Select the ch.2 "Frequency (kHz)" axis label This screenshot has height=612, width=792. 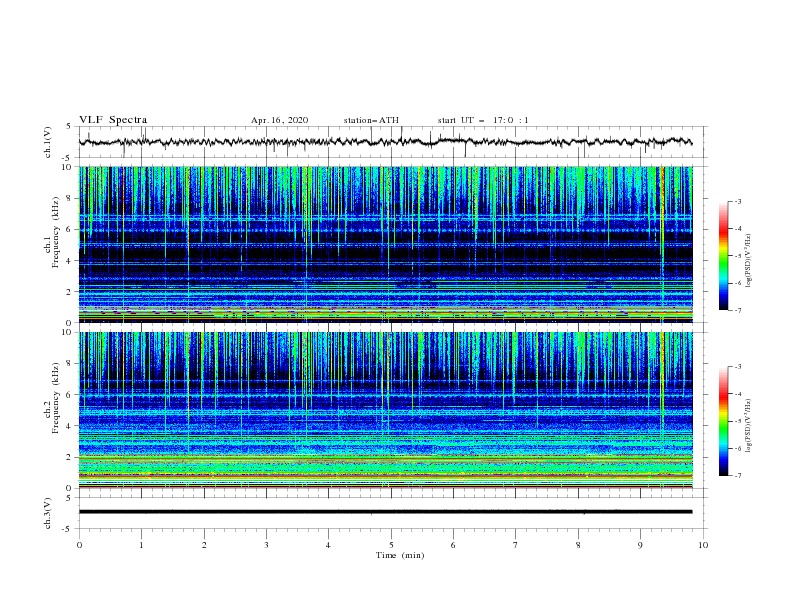pos(56,398)
